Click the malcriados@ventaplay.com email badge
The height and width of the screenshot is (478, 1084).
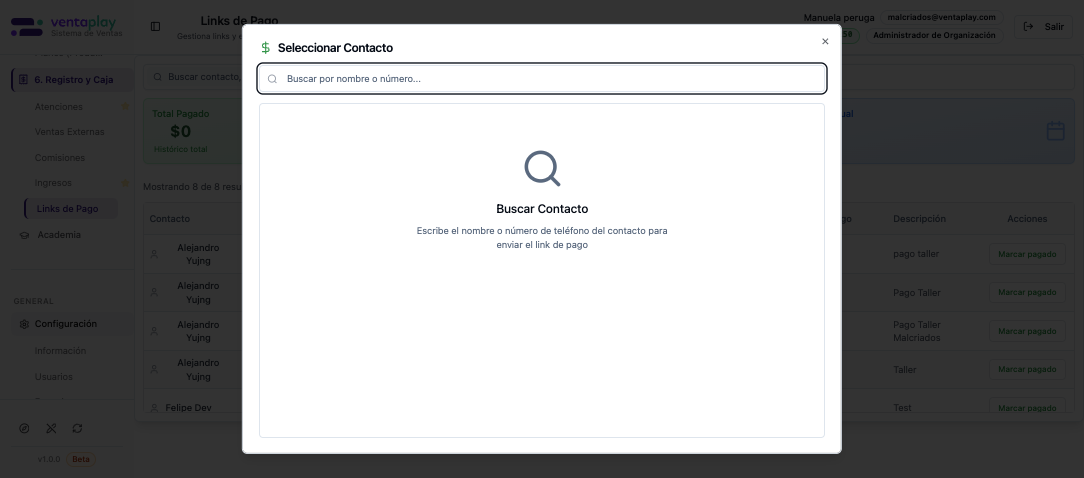941,17
